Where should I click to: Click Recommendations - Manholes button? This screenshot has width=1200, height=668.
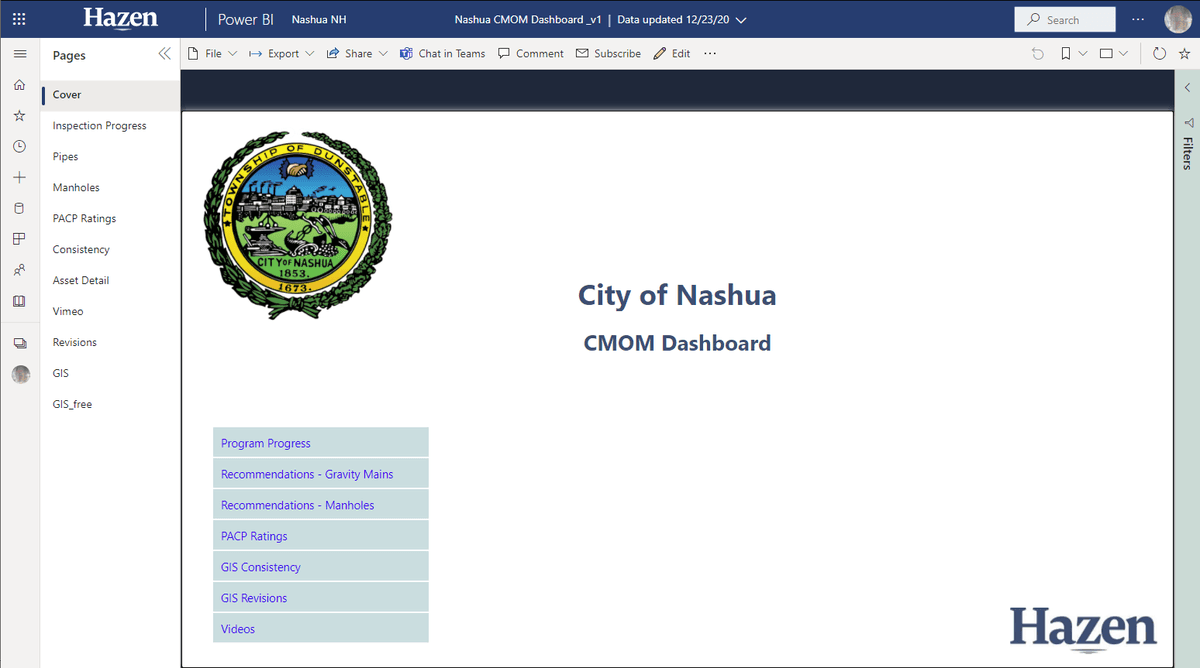[321, 505]
